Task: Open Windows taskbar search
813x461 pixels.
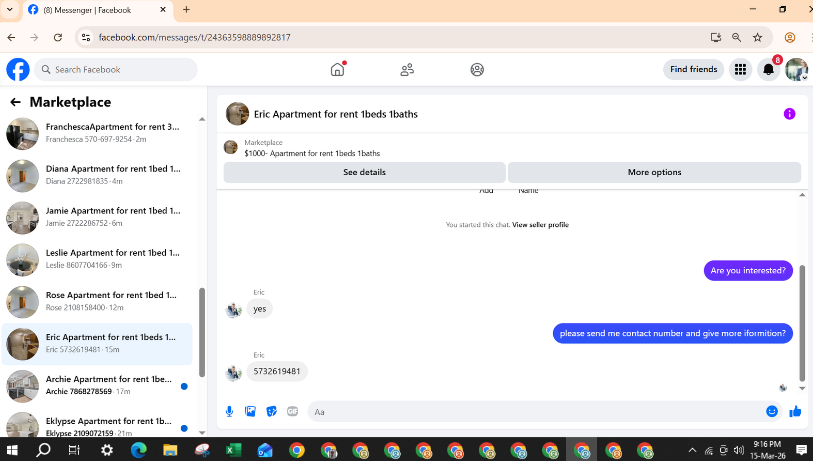Action: (43, 450)
